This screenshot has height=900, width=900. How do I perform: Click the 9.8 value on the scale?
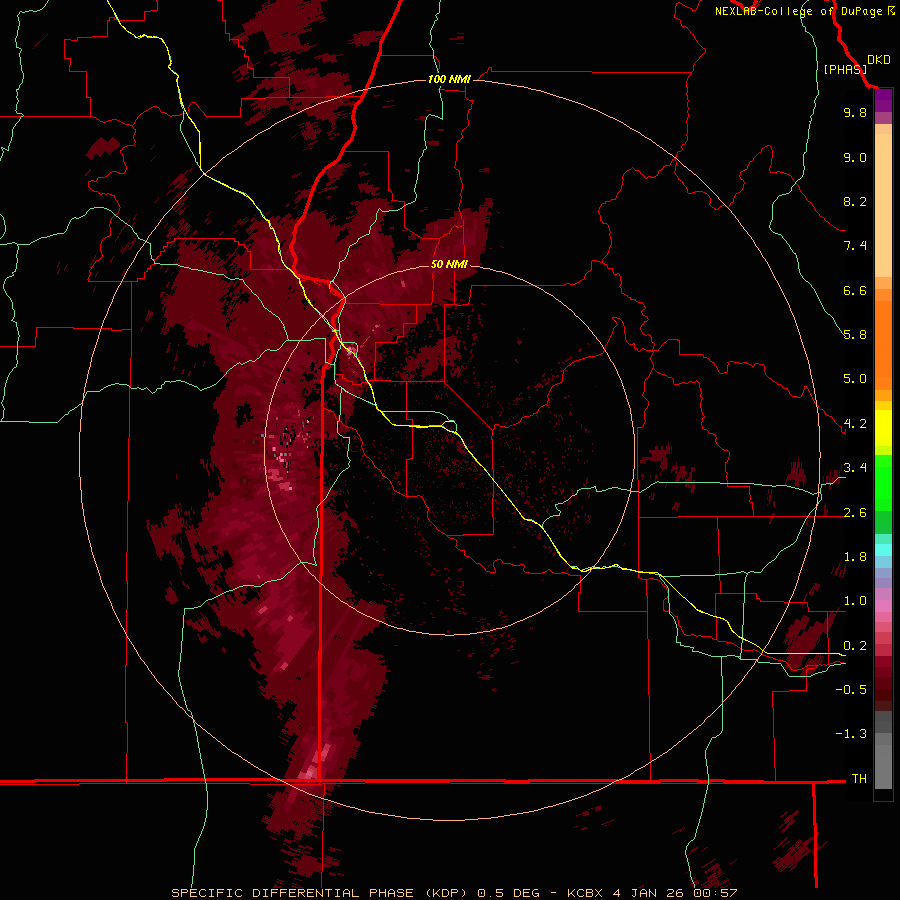coord(855,112)
